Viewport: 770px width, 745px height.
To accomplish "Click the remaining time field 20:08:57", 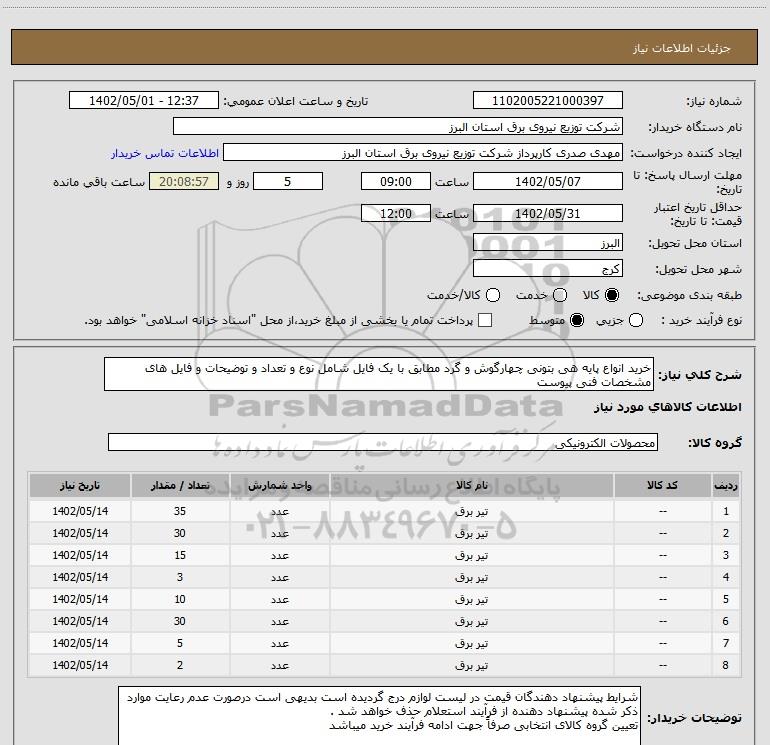I will click(x=184, y=181).
